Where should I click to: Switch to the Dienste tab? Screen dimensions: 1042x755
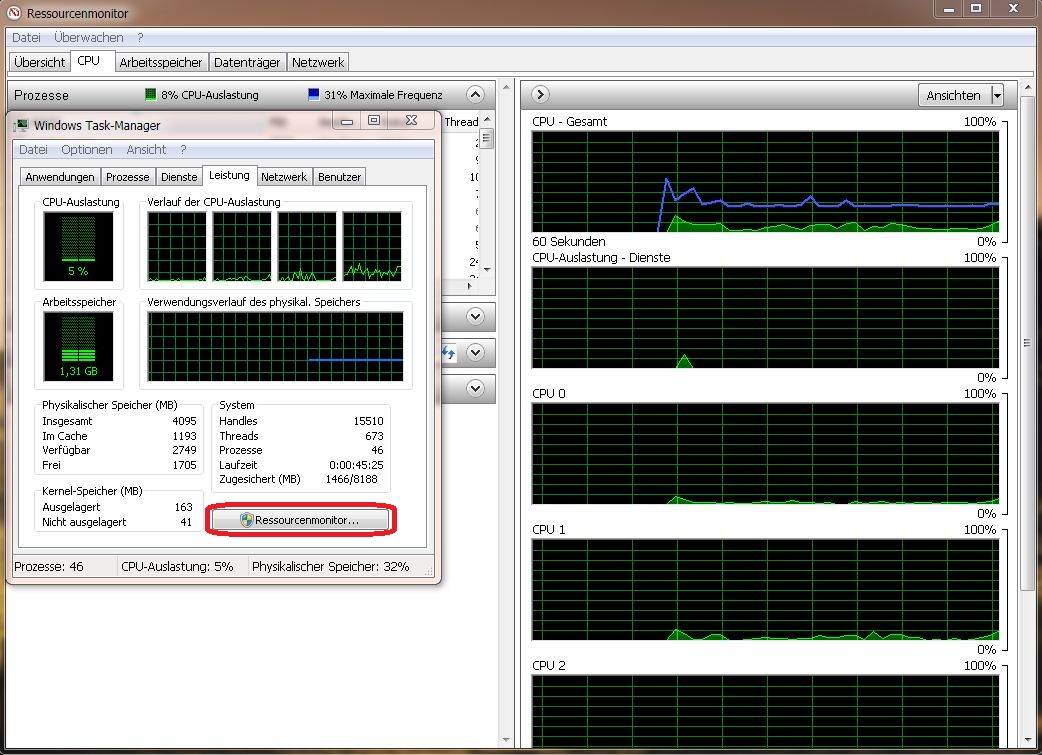coord(179,177)
